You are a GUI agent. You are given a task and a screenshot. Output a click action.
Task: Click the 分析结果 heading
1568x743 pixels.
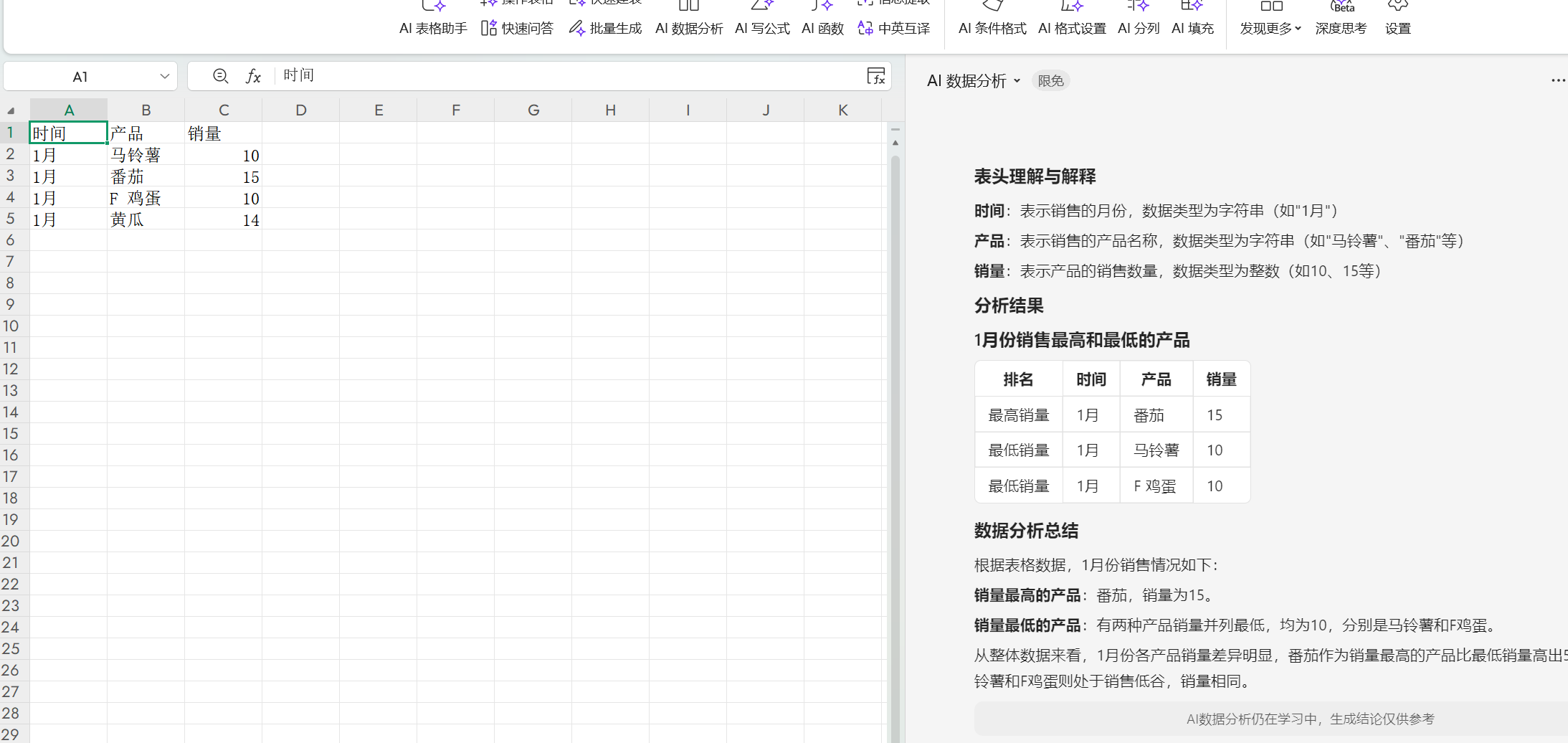click(x=1009, y=306)
